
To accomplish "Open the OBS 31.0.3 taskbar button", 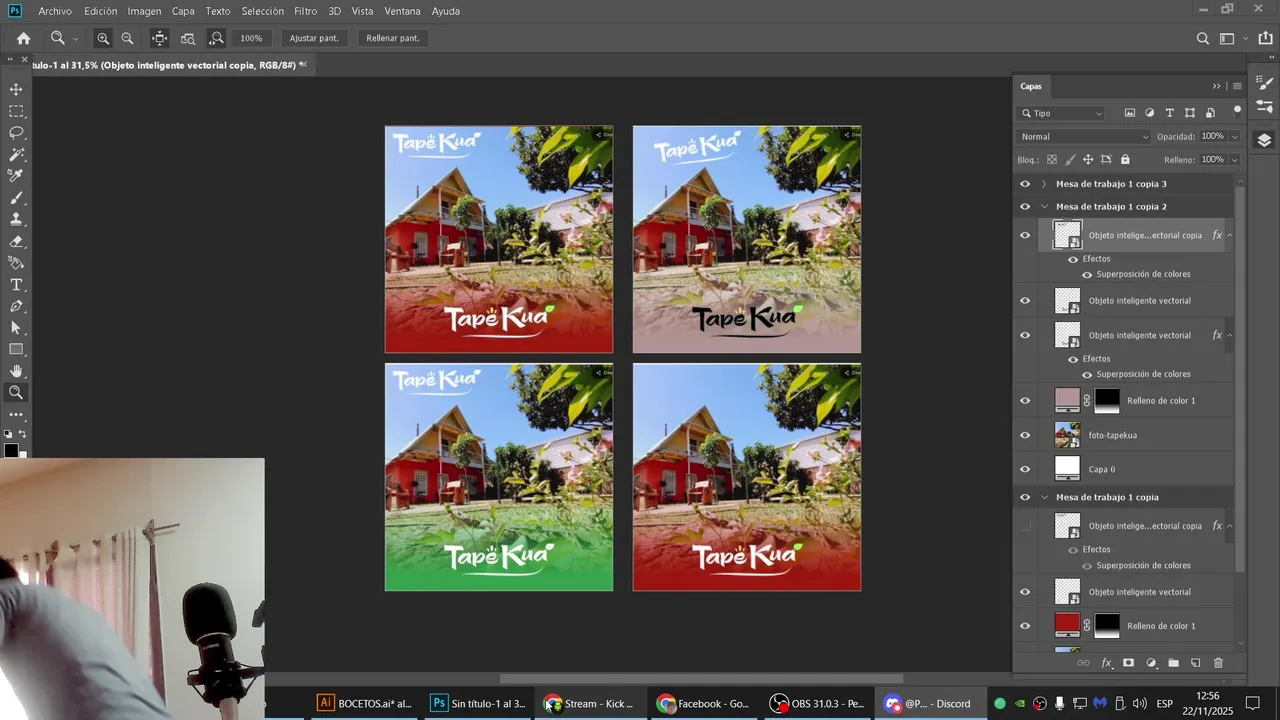I will tap(817, 703).
